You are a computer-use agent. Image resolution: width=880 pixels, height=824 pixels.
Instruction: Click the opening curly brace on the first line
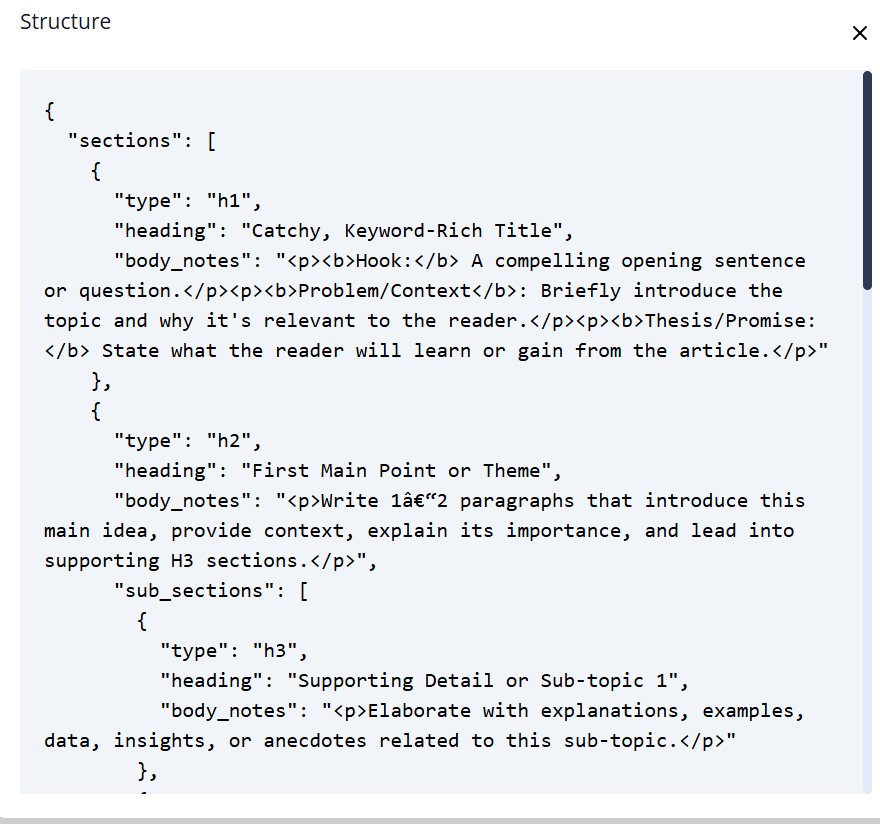pyautogui.click(x=50, y=111)
